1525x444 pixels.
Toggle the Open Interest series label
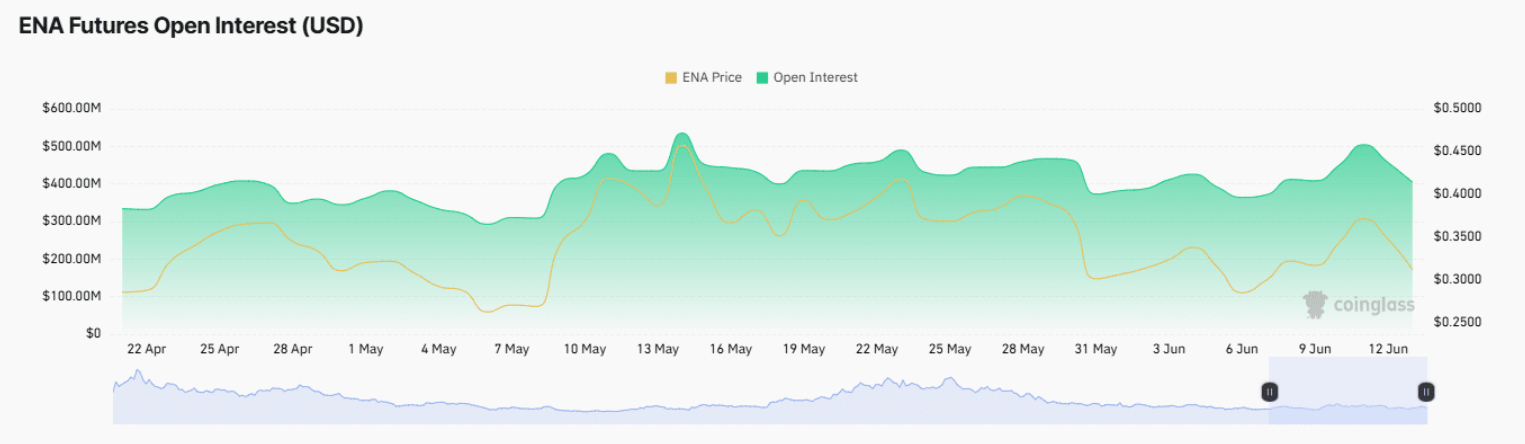pos(815,77)
